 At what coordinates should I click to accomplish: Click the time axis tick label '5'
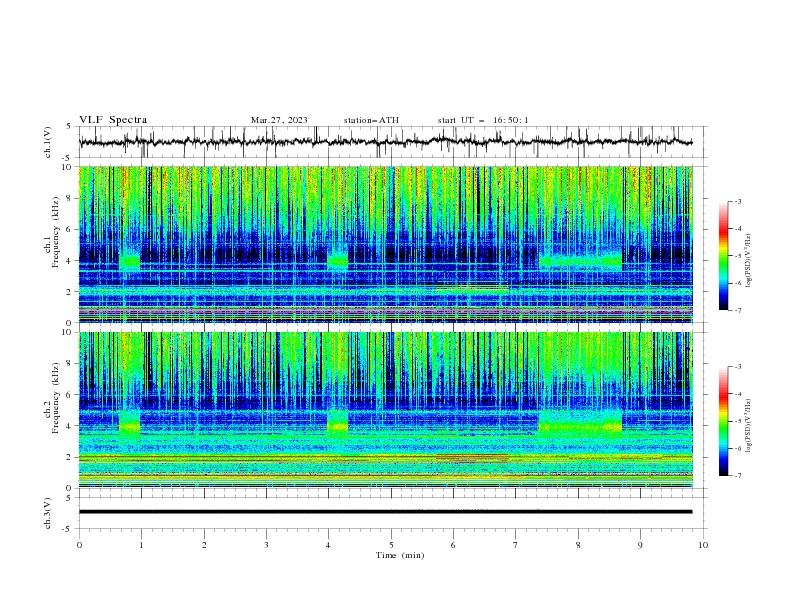coord(391,545)
